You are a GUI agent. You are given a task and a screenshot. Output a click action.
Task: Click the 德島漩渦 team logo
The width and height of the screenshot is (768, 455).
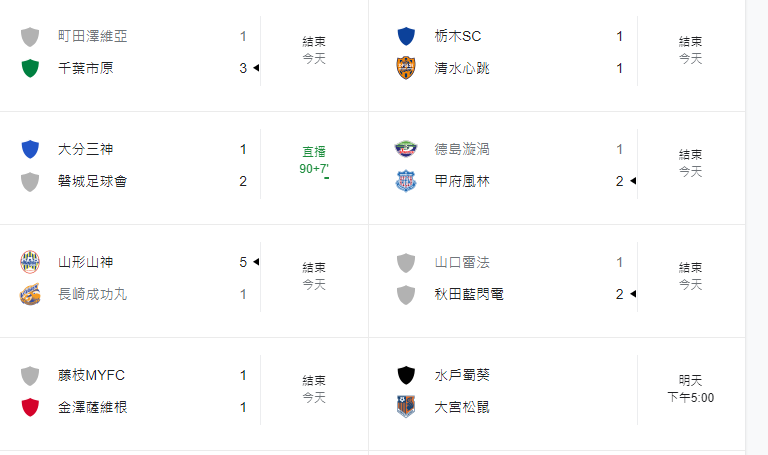point(406,149)
